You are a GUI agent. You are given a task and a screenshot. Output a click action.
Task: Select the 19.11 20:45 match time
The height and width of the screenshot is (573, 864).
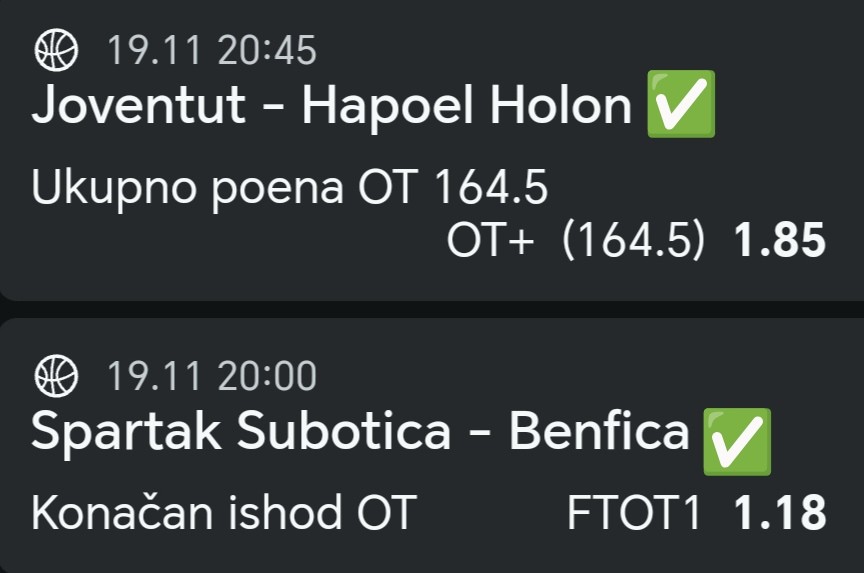click(211, 50)
